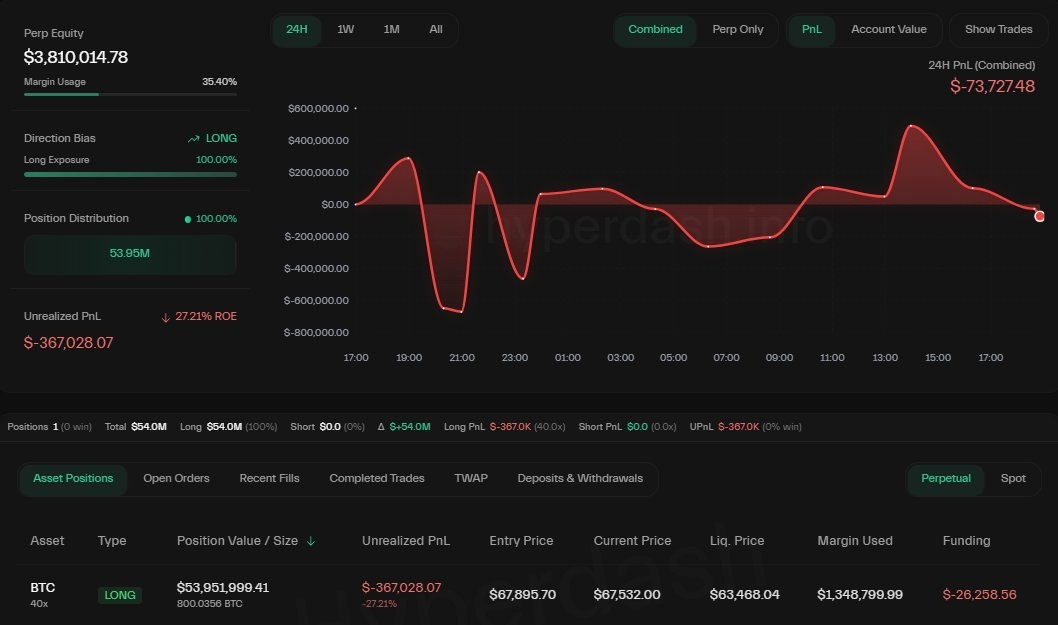Click the Entry Price column header
This screenshot has width=1058, height=625.
tap(521, 541)
